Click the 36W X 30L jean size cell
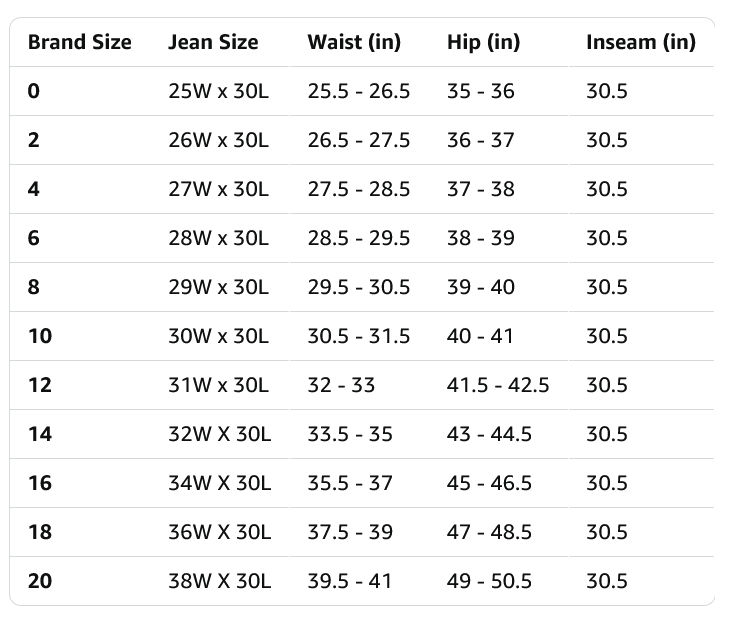This screenshot has height=618, width=729. 219,532
